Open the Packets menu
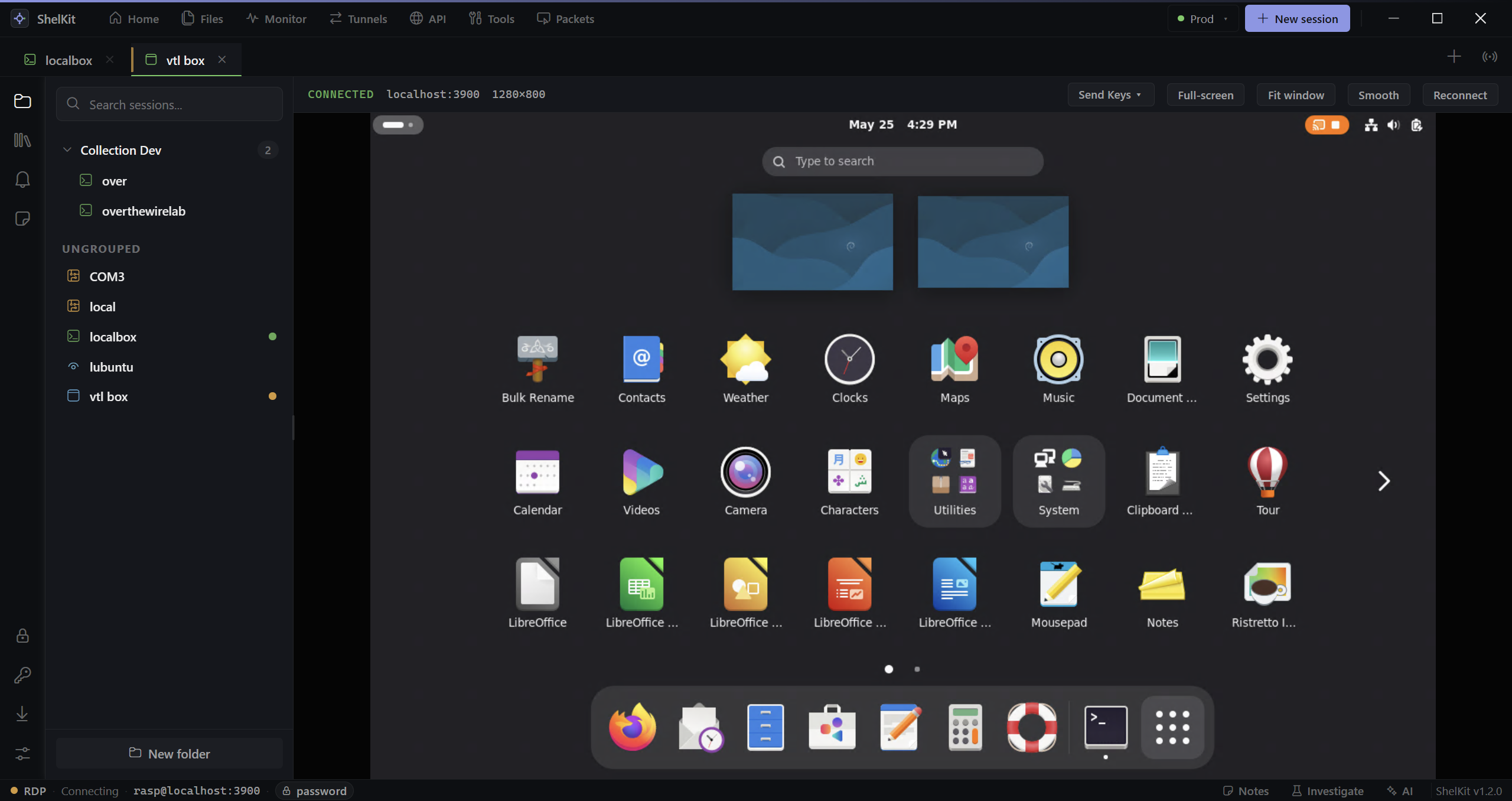 tap(565, 18)
